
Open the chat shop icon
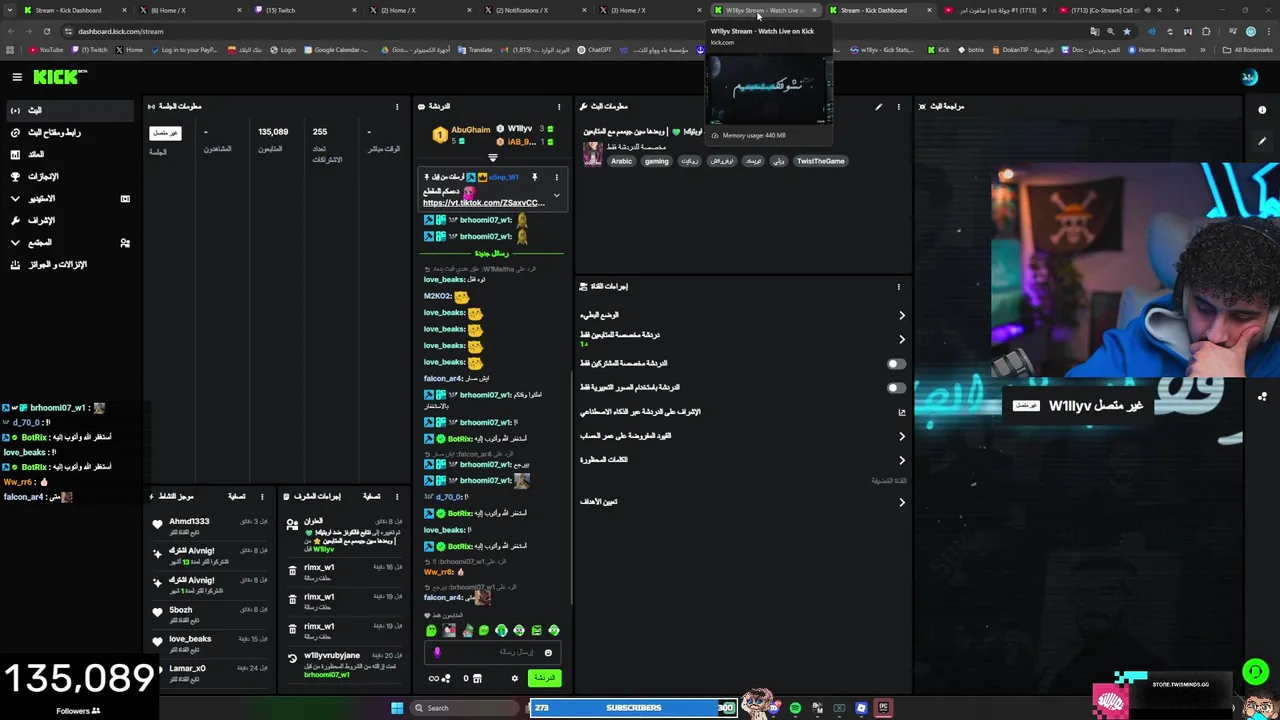[x=477, y=678]
